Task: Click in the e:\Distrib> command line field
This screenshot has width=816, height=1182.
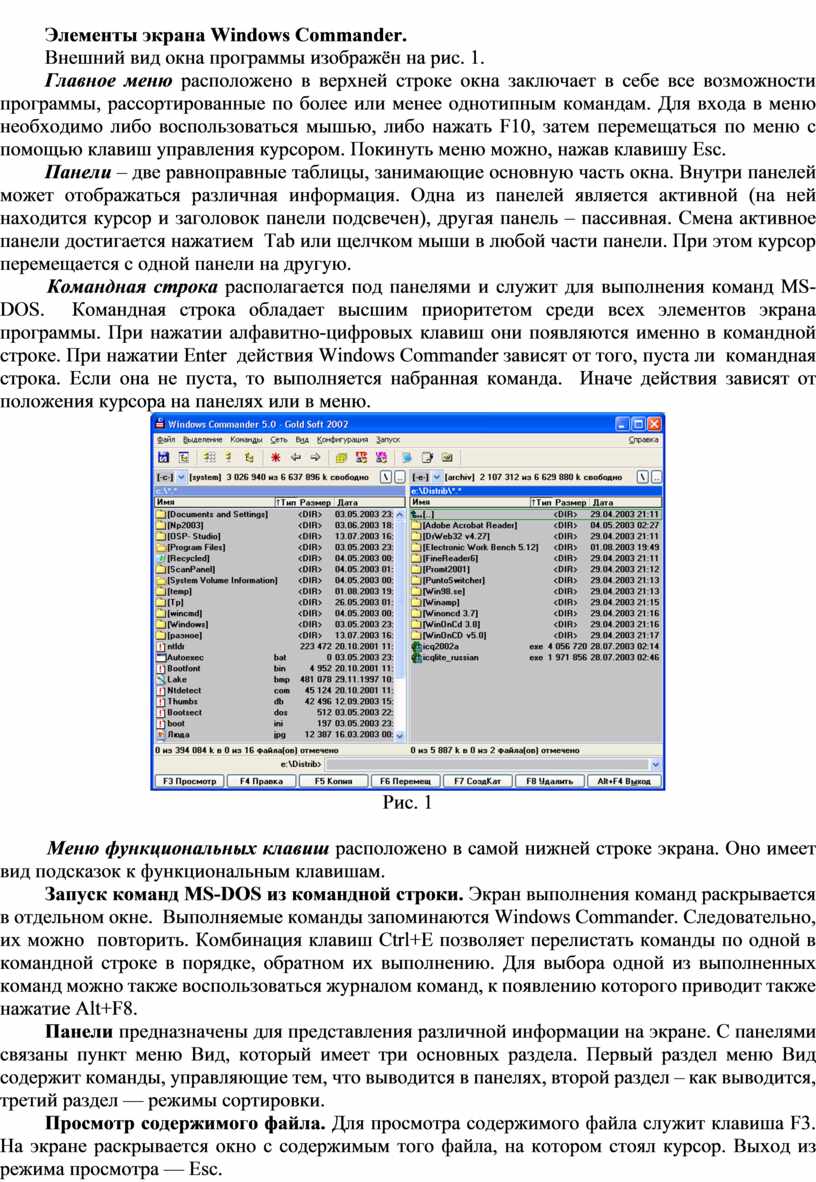Action: coord(486,764)
